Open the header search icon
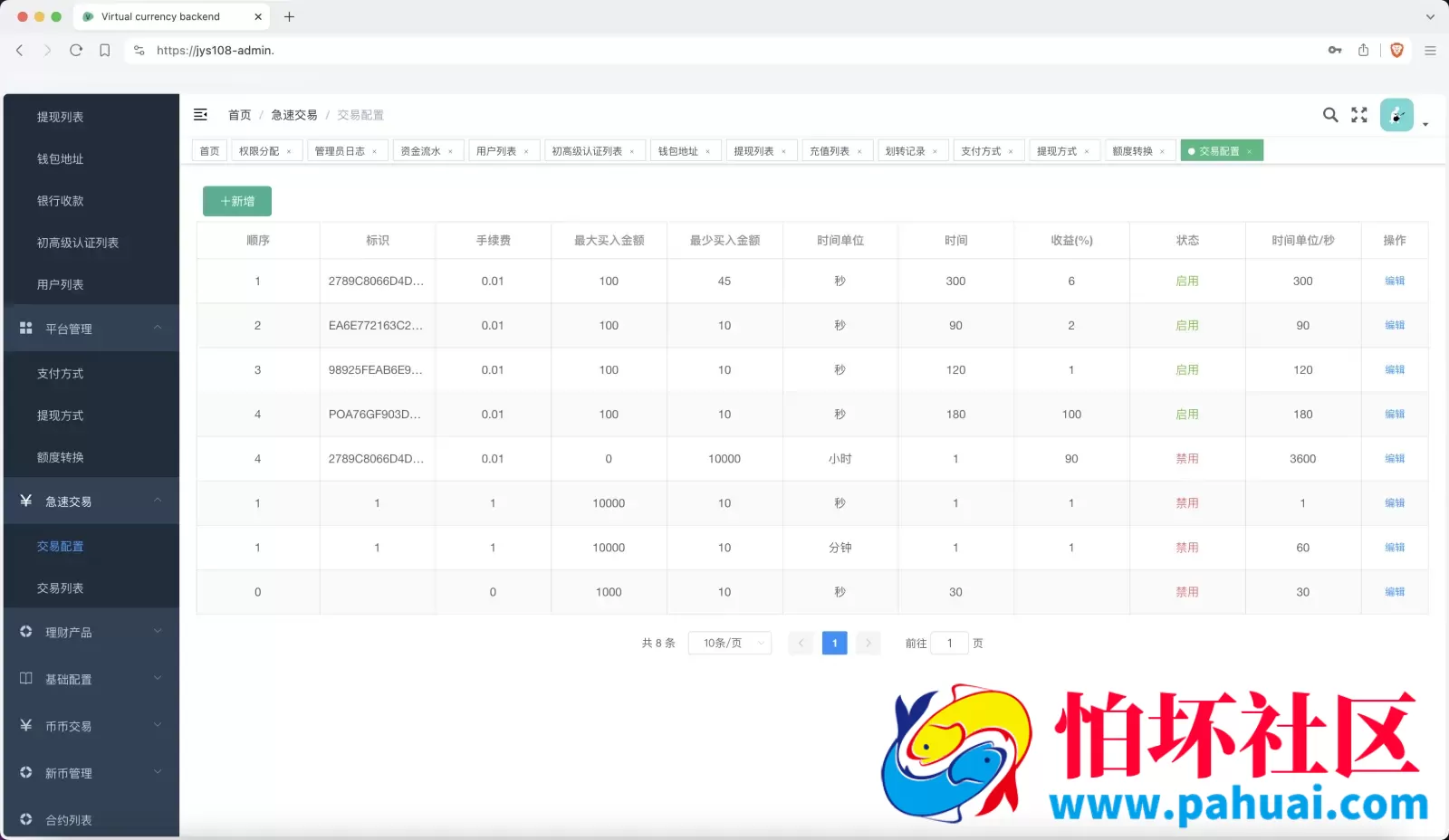 (1330, 115)
